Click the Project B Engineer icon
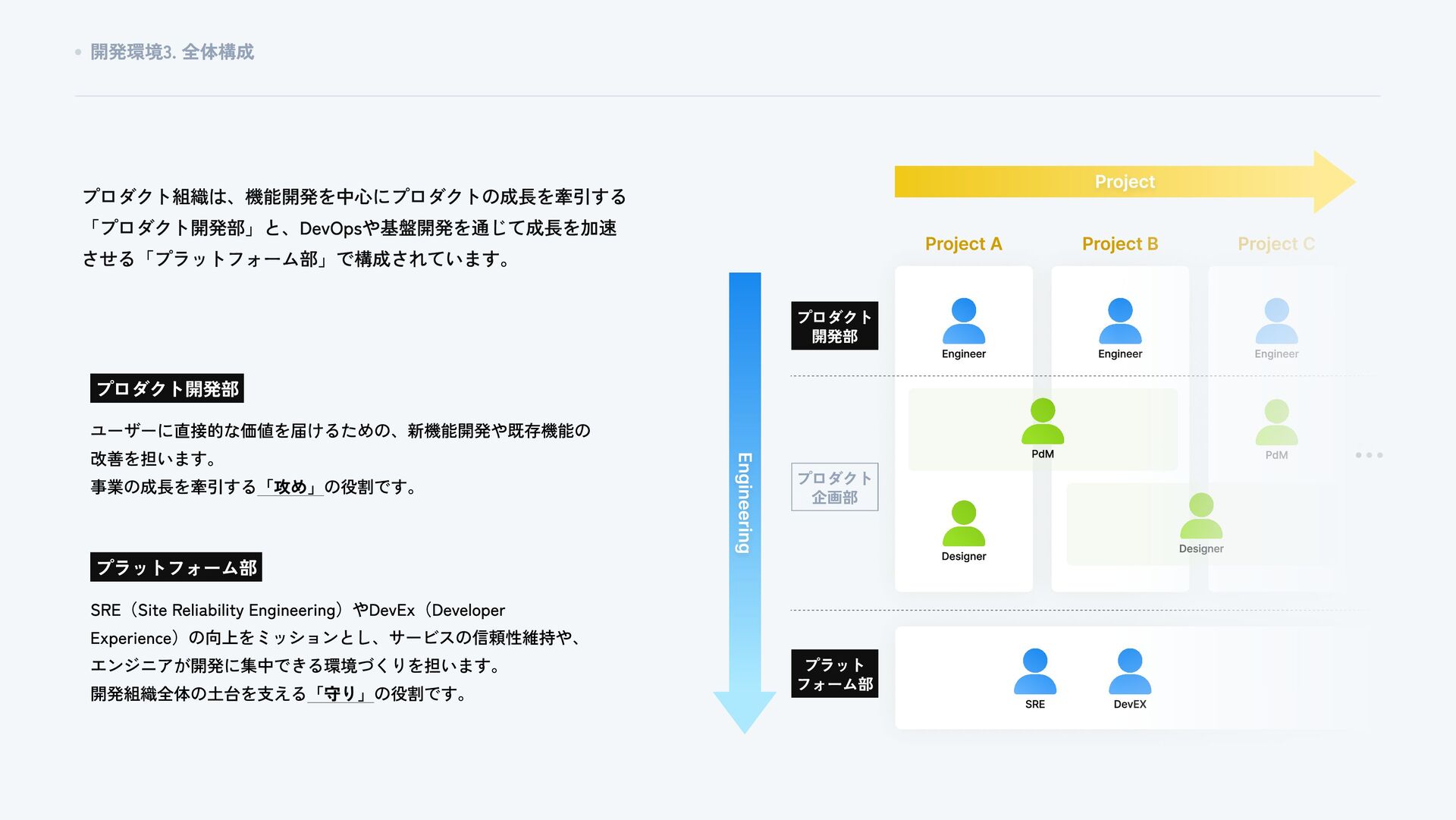This screenshot has width=1456, height=820. [x=1119, y=322]
